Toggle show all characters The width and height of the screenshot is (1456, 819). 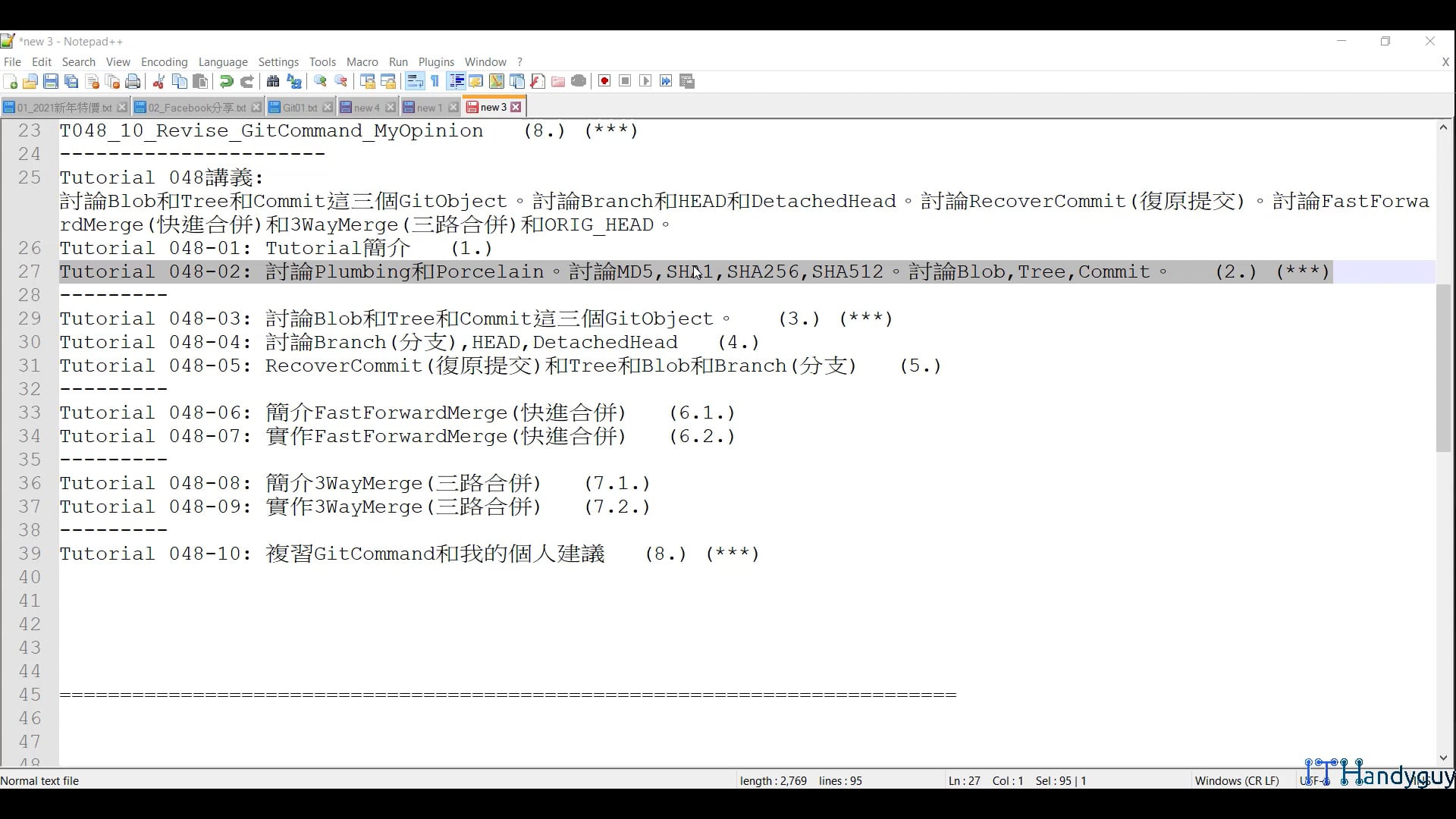tap(435, 81)
